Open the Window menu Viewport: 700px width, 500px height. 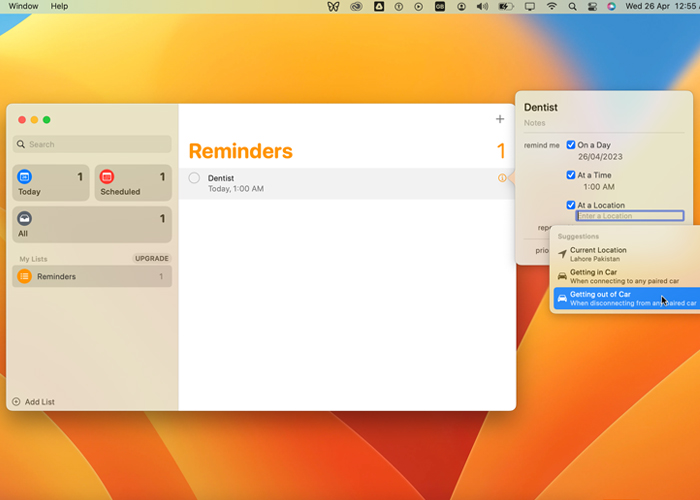click(23, 6)
